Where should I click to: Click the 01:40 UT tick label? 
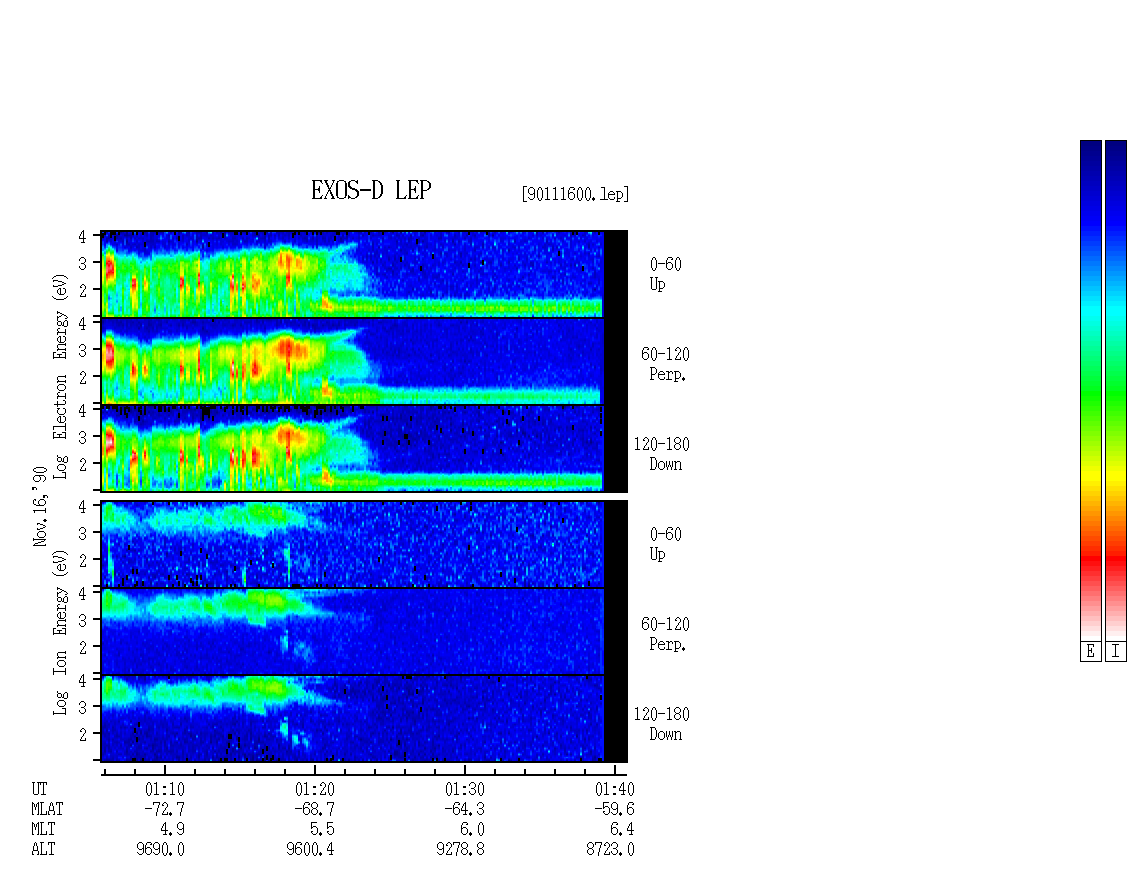pyautogui.click(x=615, y=789)
